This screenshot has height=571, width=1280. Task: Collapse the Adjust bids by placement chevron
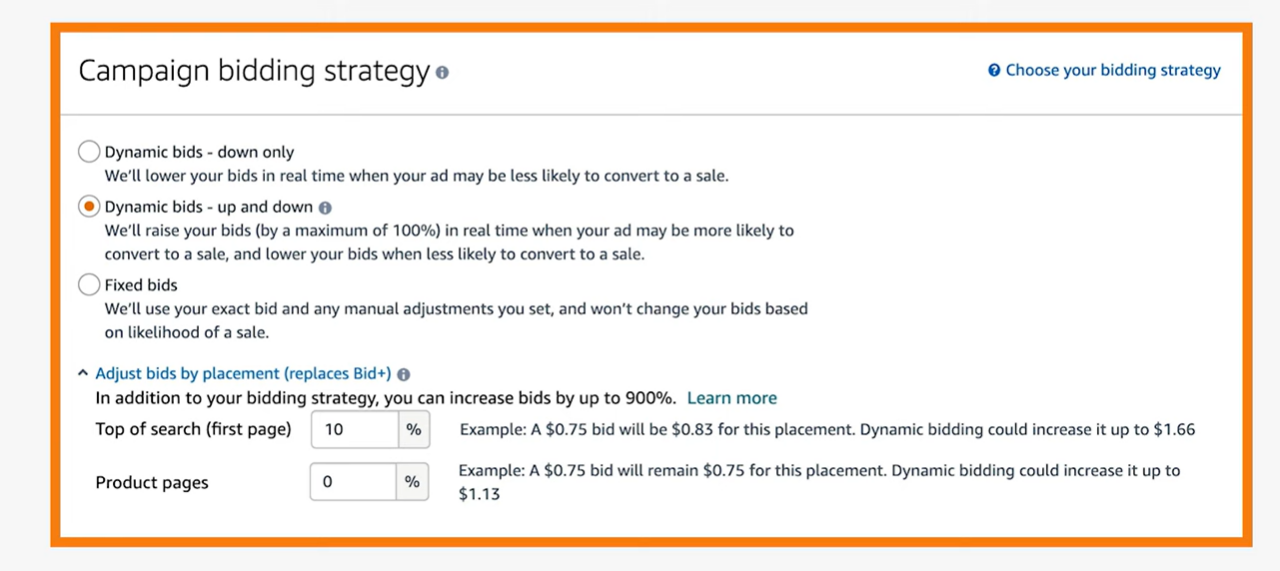pyautogui.click(x=83, y=374)
